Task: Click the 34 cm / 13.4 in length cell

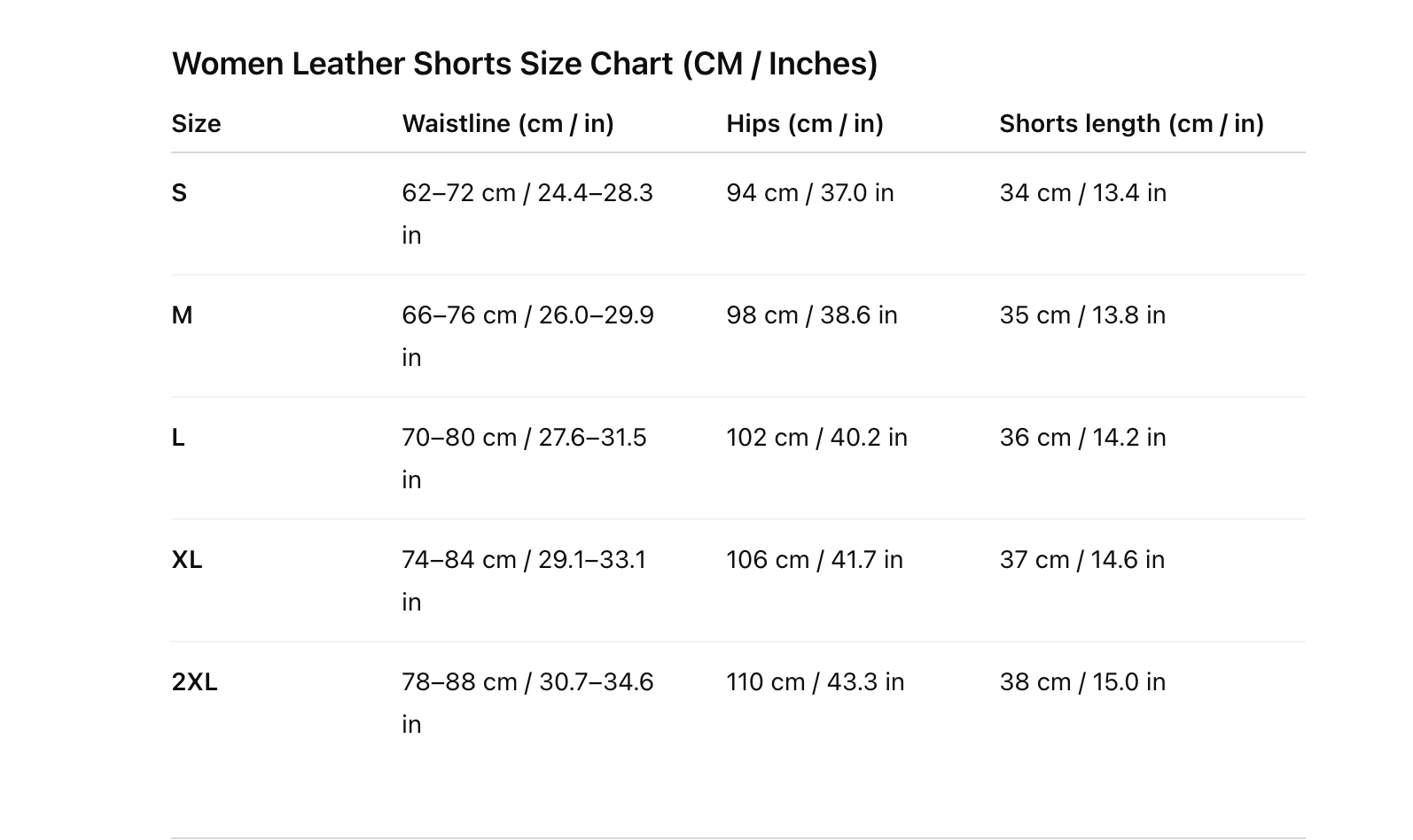Action: 1082,193
